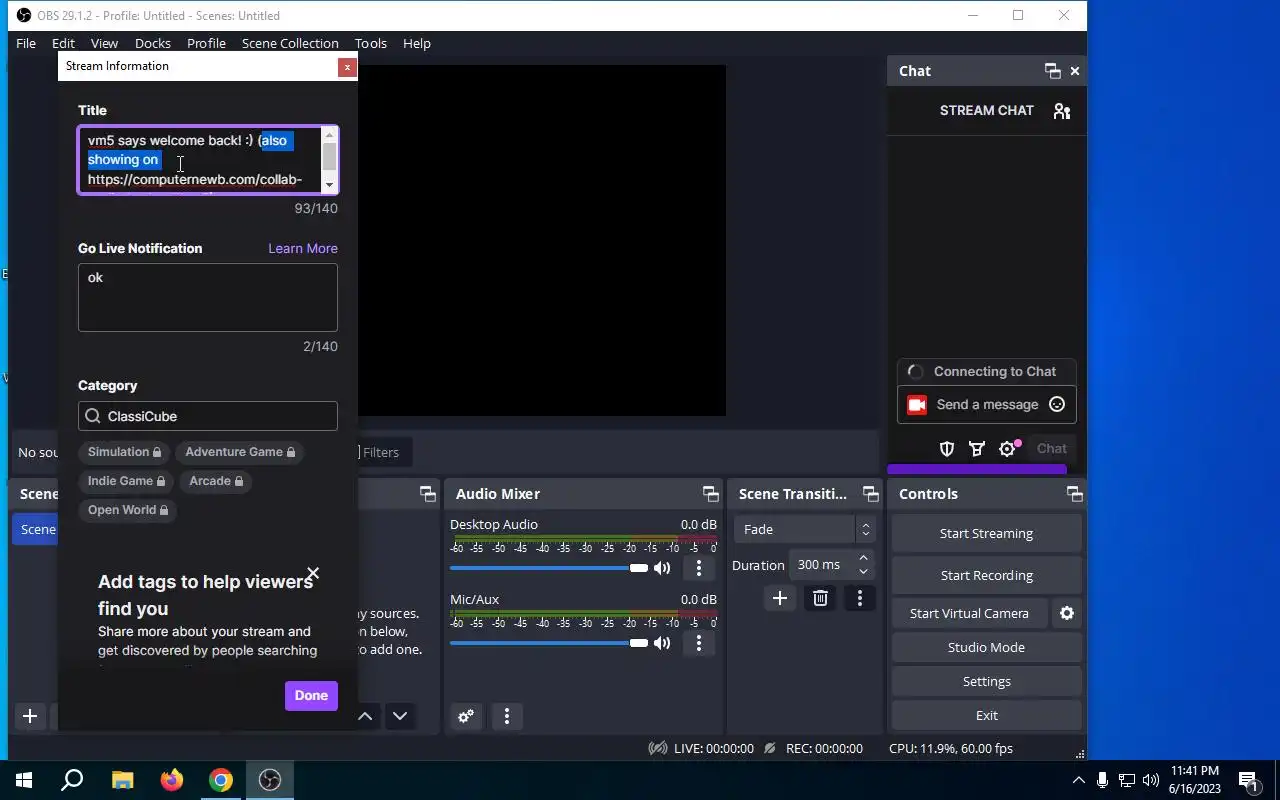Open Windows Start menu
This screenshot has height=800, width=1280.
point(24,780)
